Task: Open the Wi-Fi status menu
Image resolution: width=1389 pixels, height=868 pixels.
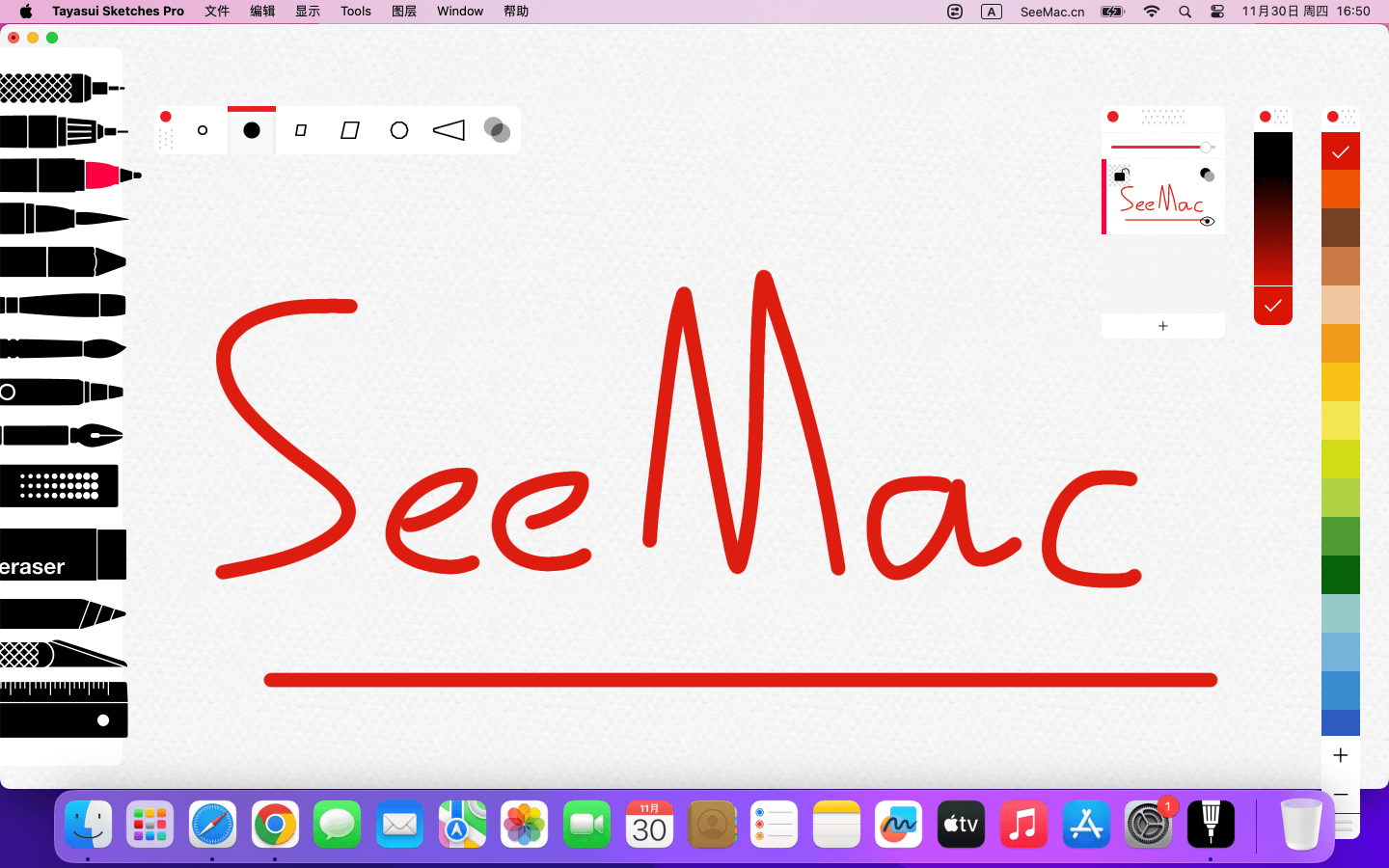Action: [x=1152, y=12]
